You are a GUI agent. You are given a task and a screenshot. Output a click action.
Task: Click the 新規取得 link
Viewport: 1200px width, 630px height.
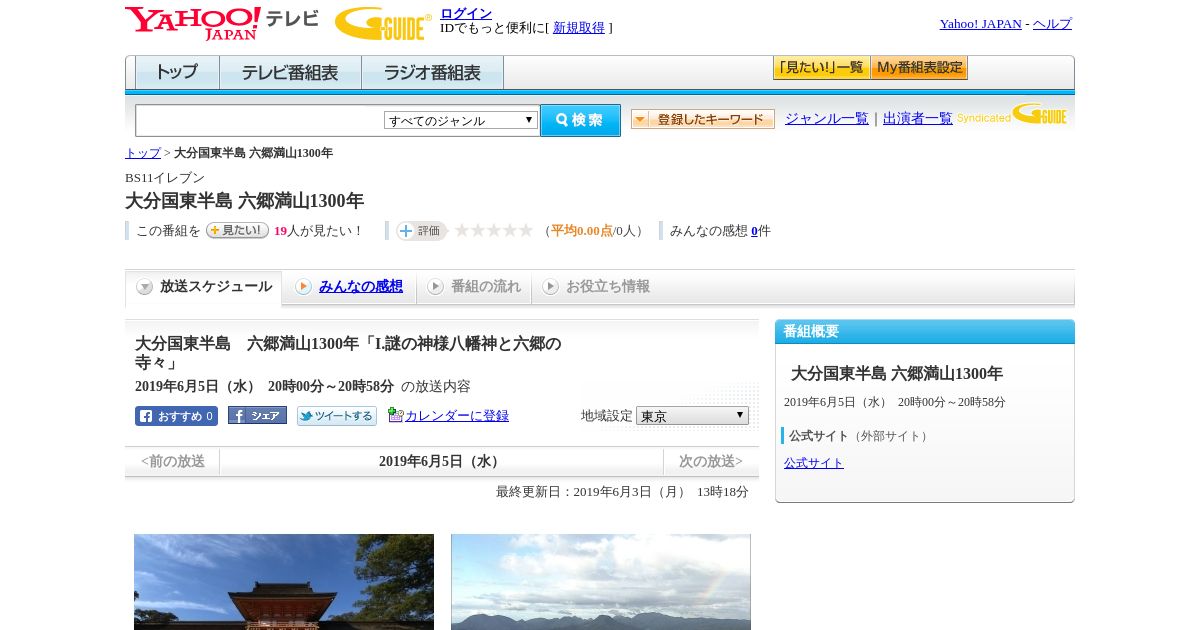pyautogui.click(x=579, y=28)
